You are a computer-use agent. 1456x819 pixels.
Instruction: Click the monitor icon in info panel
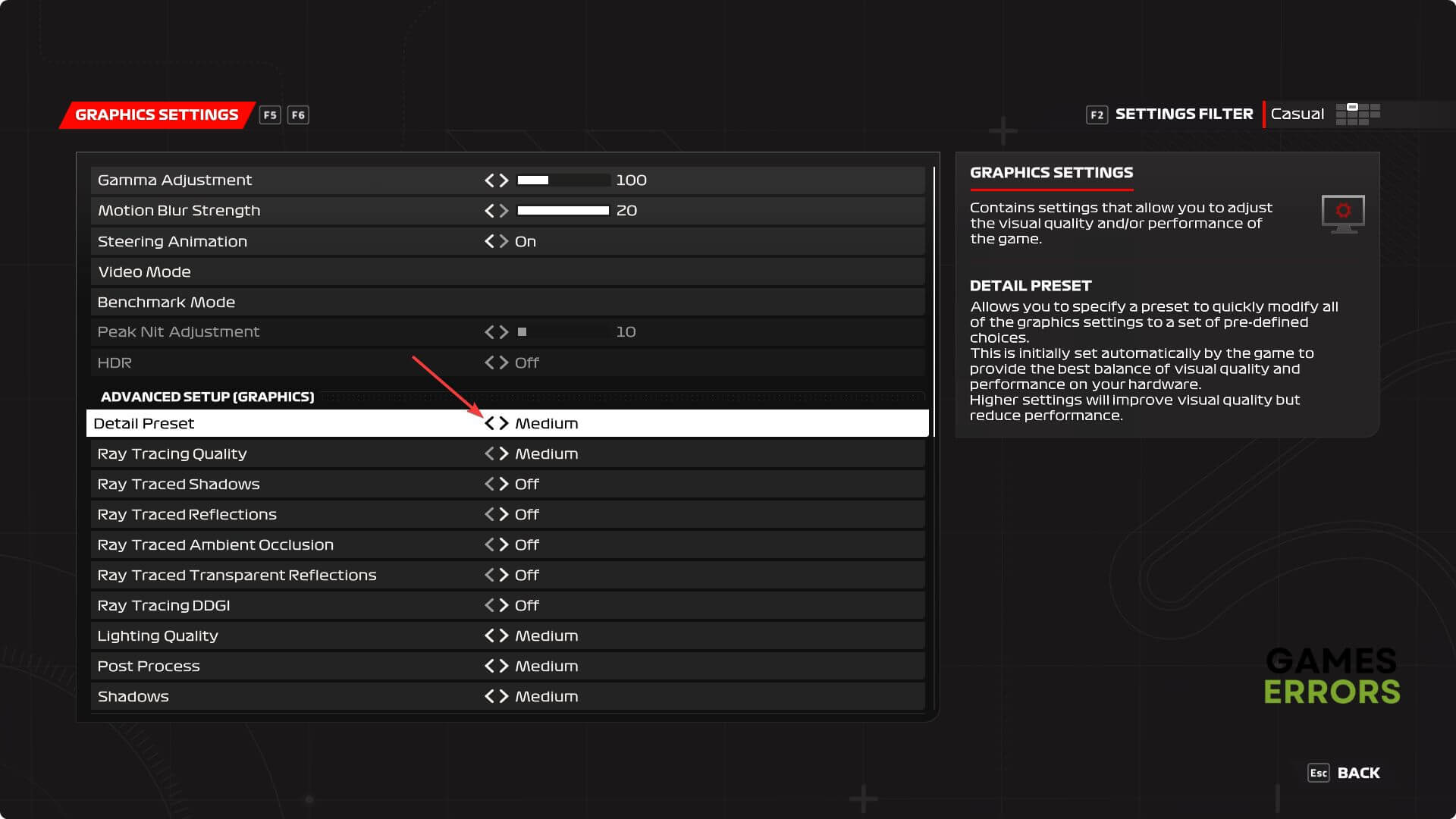tap(1342, 214)
